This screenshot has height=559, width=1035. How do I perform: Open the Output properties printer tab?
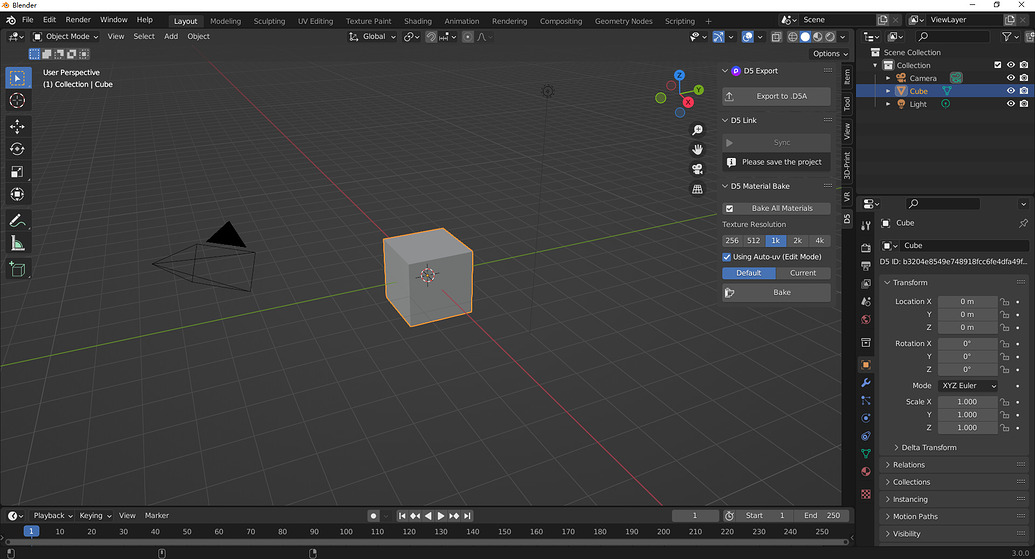[865, 266]
